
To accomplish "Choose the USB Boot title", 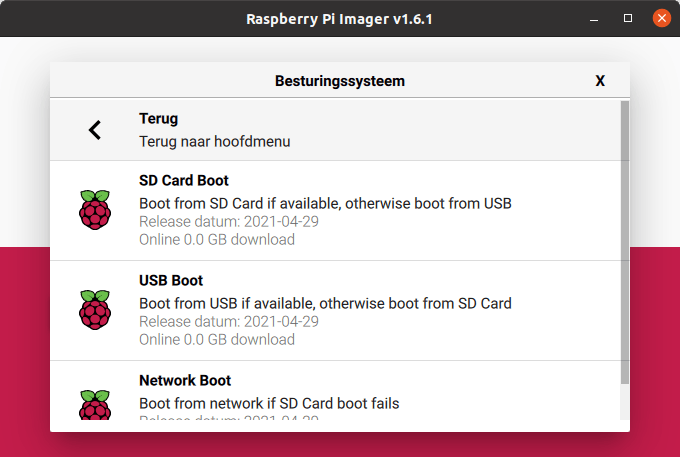I will pos(171,281).
